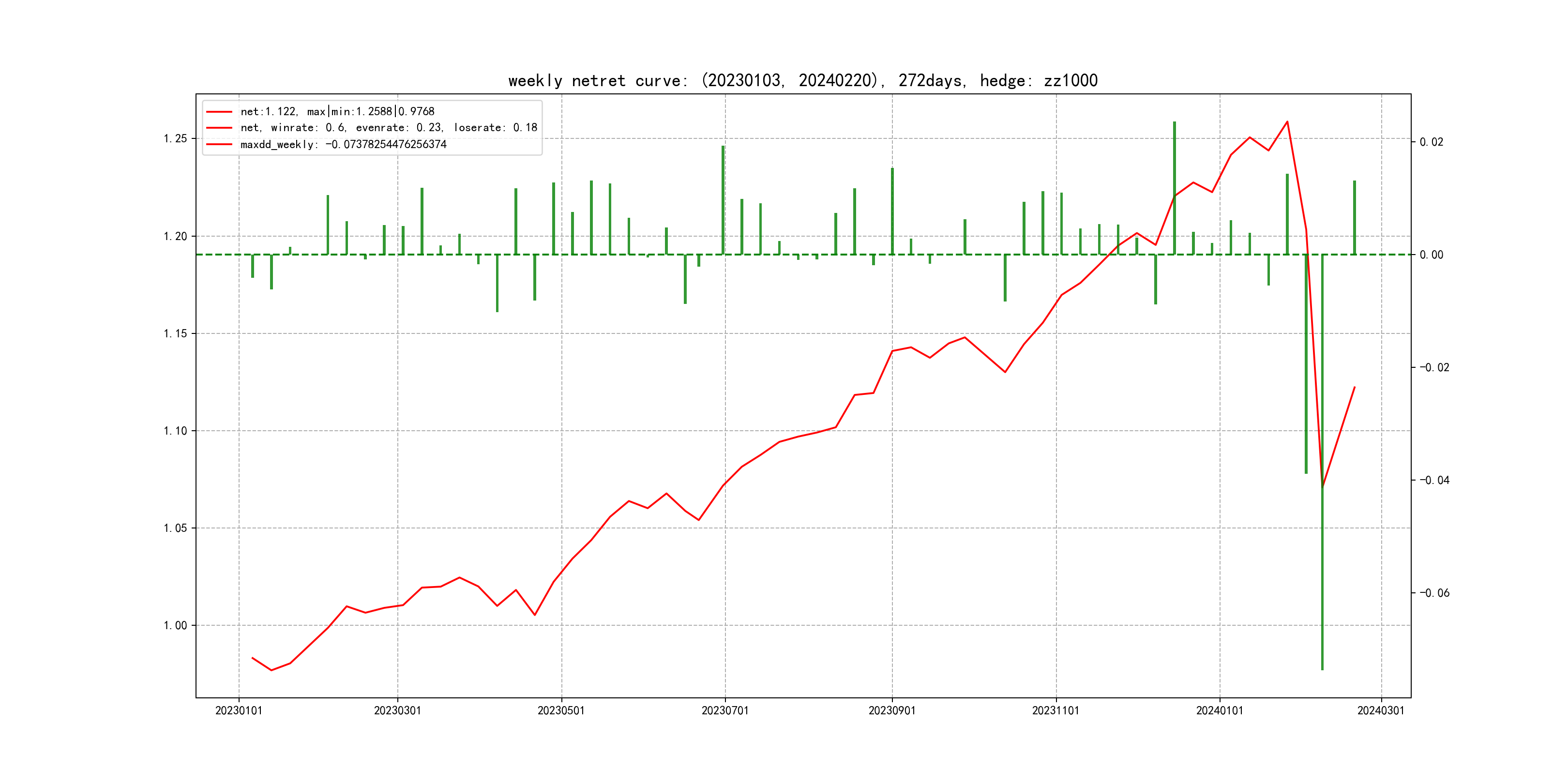
Task: Click the 20230101 x-axis label
Action: click(x=239, y=710)
